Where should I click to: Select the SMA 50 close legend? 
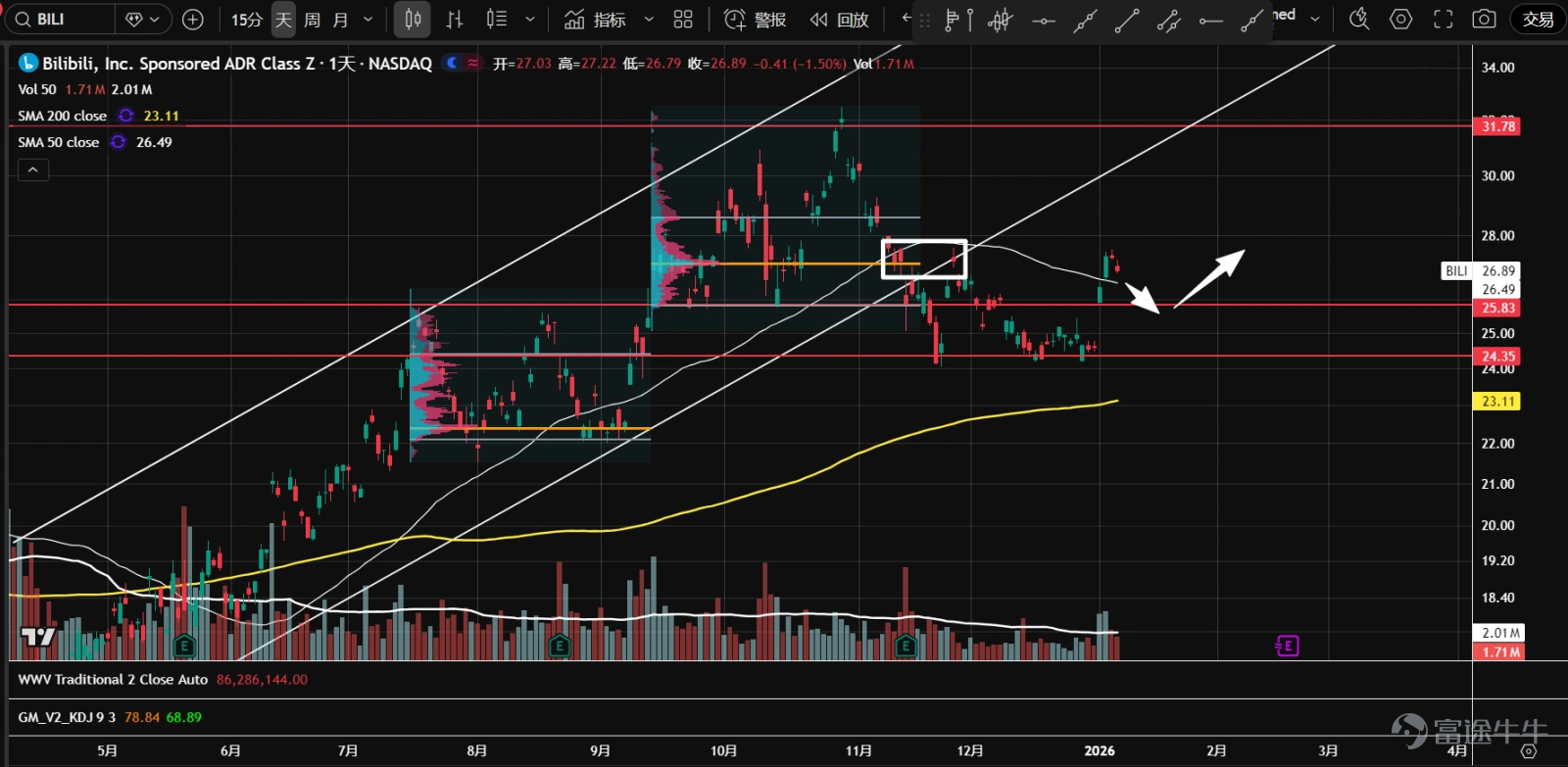(x=58, y=142)
